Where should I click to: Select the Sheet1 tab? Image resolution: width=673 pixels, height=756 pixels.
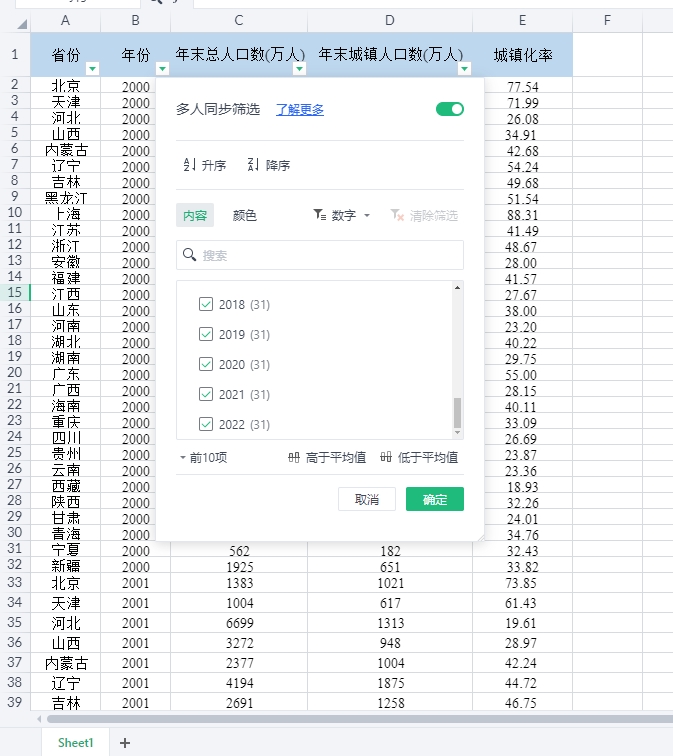pos(75,743)
